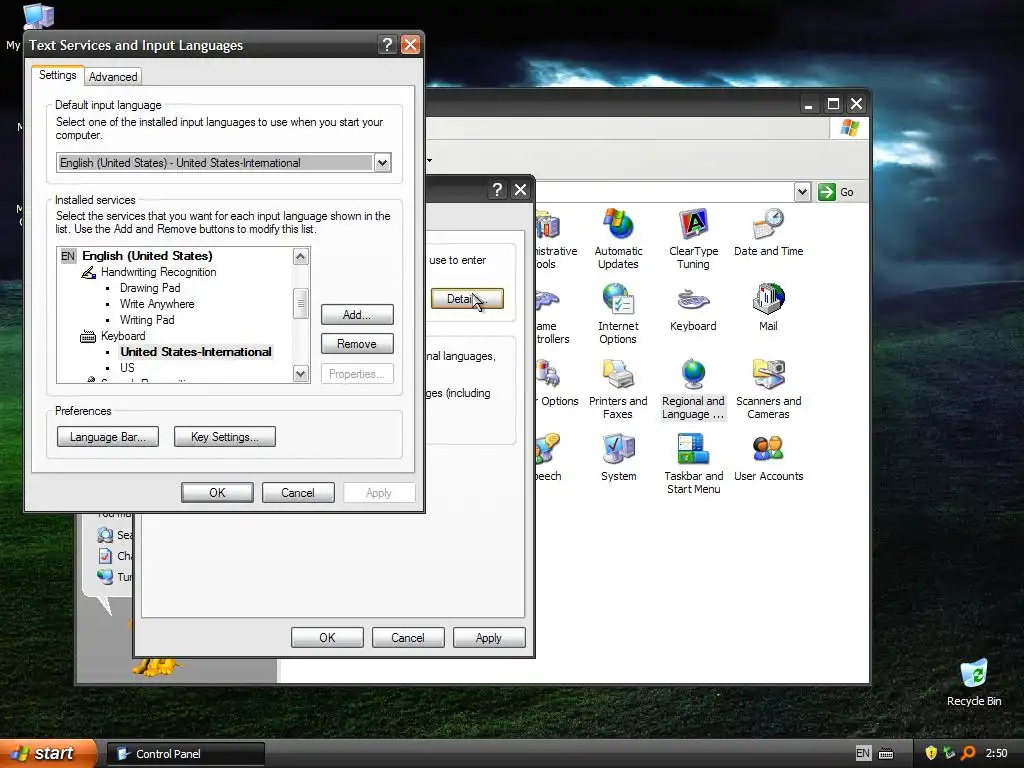The width and height of the screenshot is (1024, 768).
Task: Open System control panel icon
Action: coord(618,457)
